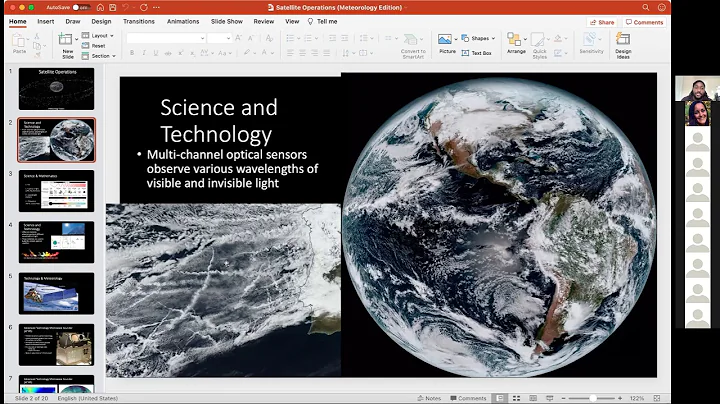The width and height of the screenshot is (720, 404).
Task: Click Convert to SmartArt
Action: (x=413, y=46)
